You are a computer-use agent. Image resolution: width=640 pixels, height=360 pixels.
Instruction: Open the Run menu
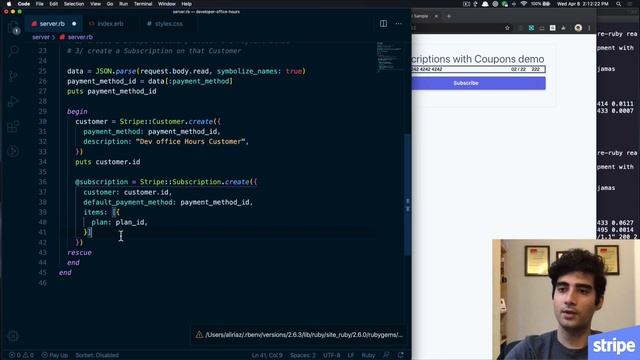(x=123, y=4)
